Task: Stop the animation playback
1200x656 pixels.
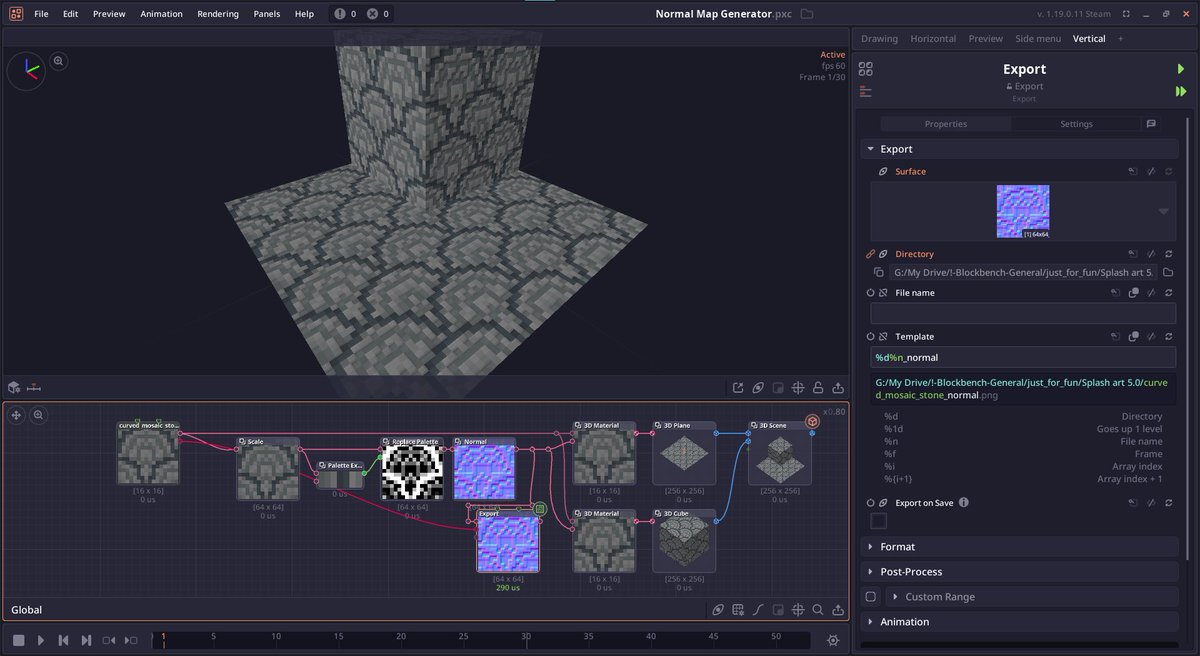Action: pyautogui.click(x=18, y=640)
